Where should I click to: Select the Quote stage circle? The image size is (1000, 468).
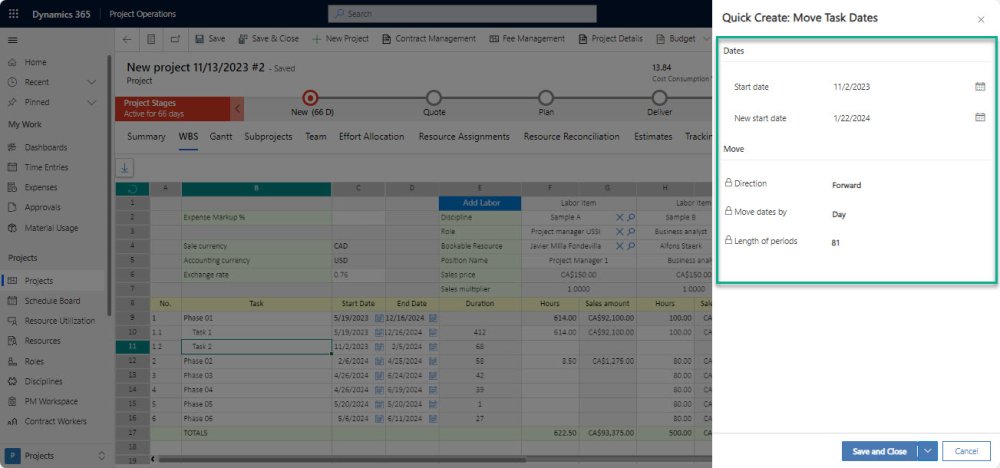coord(434,98)
